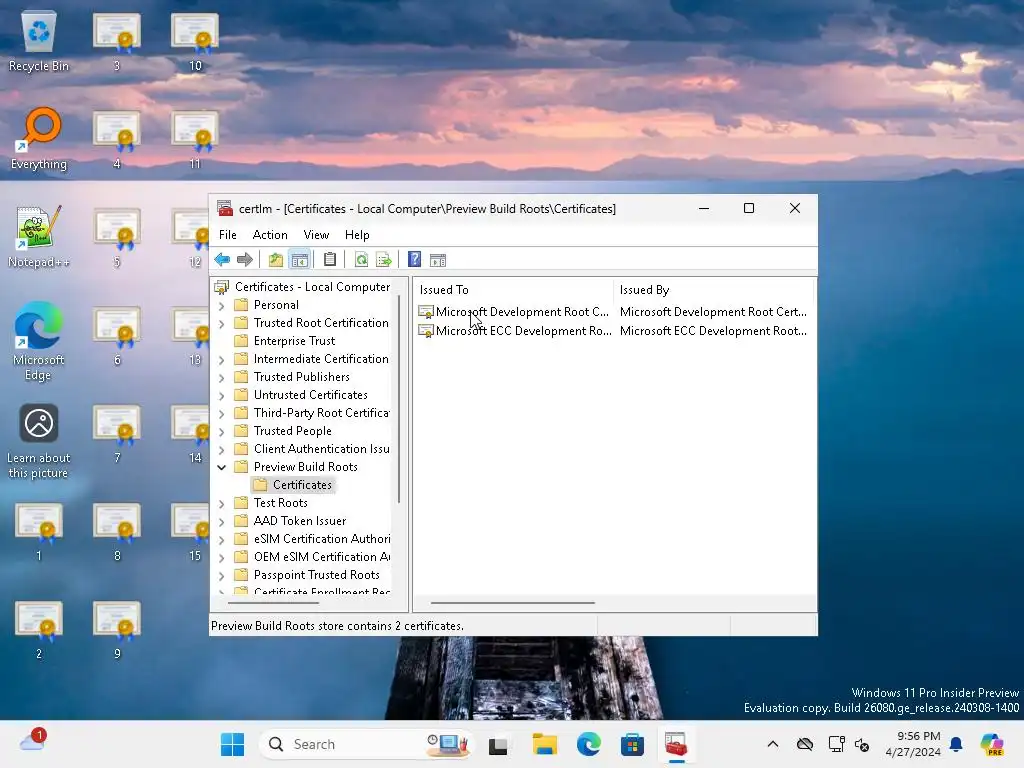The width and height of the screenshot is (1024, 768).
Task: Select certificate file named 1 on desktop
Action: (39, 530)
